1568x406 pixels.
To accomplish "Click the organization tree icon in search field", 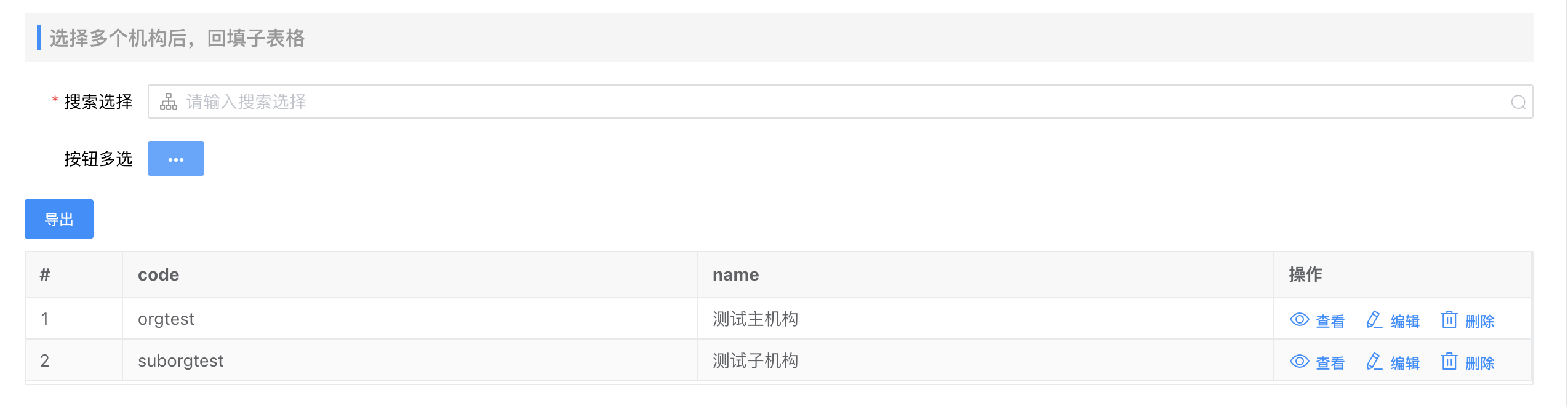I will click(x=168, y=101).
